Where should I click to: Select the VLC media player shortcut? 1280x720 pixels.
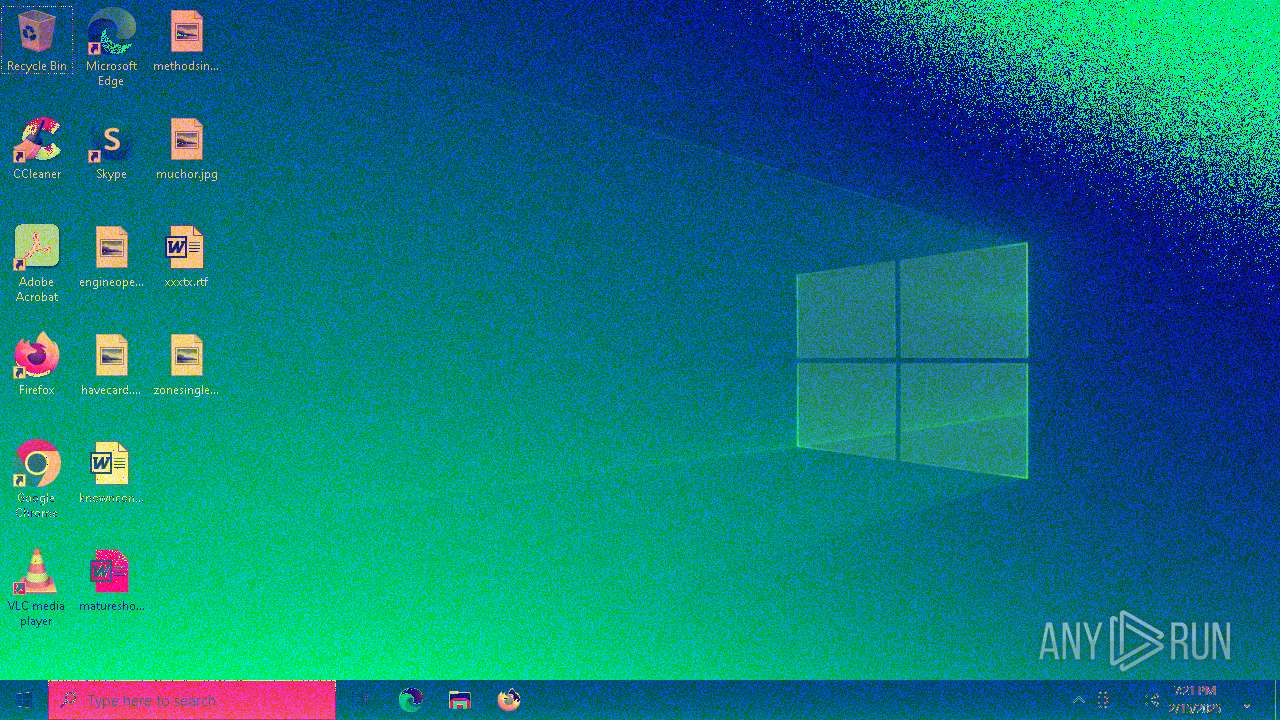pyautogui.click(x=37, y=587)
